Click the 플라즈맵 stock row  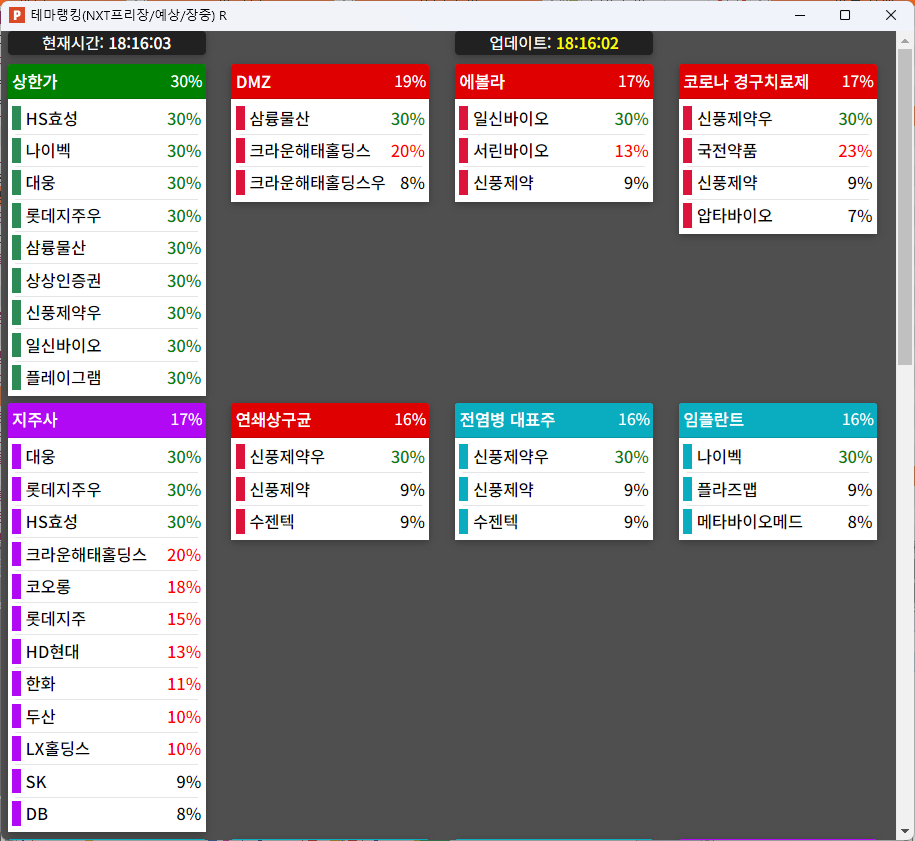pos(778,490)
